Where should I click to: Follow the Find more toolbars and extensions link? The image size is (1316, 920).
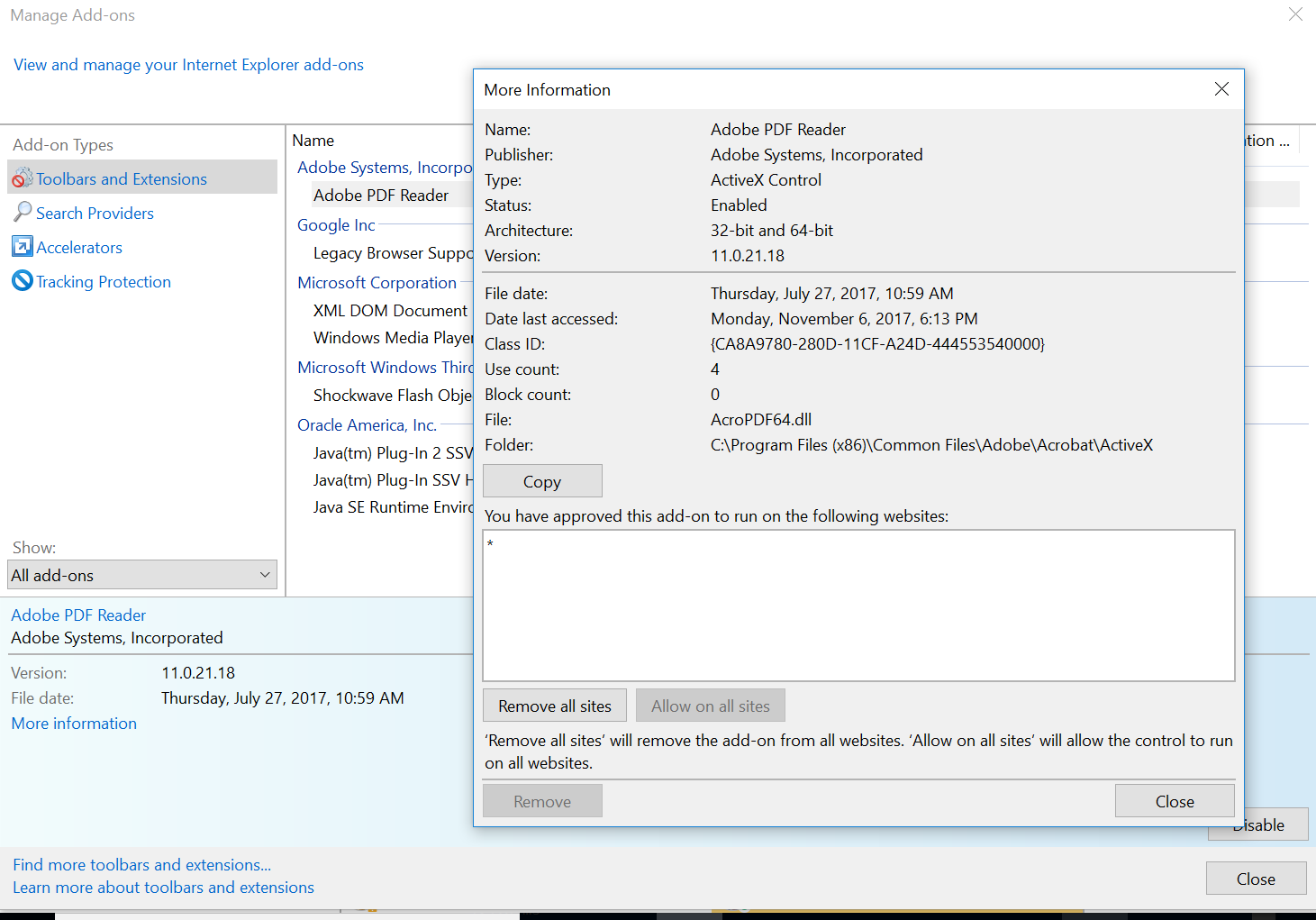tap(141, 865)
